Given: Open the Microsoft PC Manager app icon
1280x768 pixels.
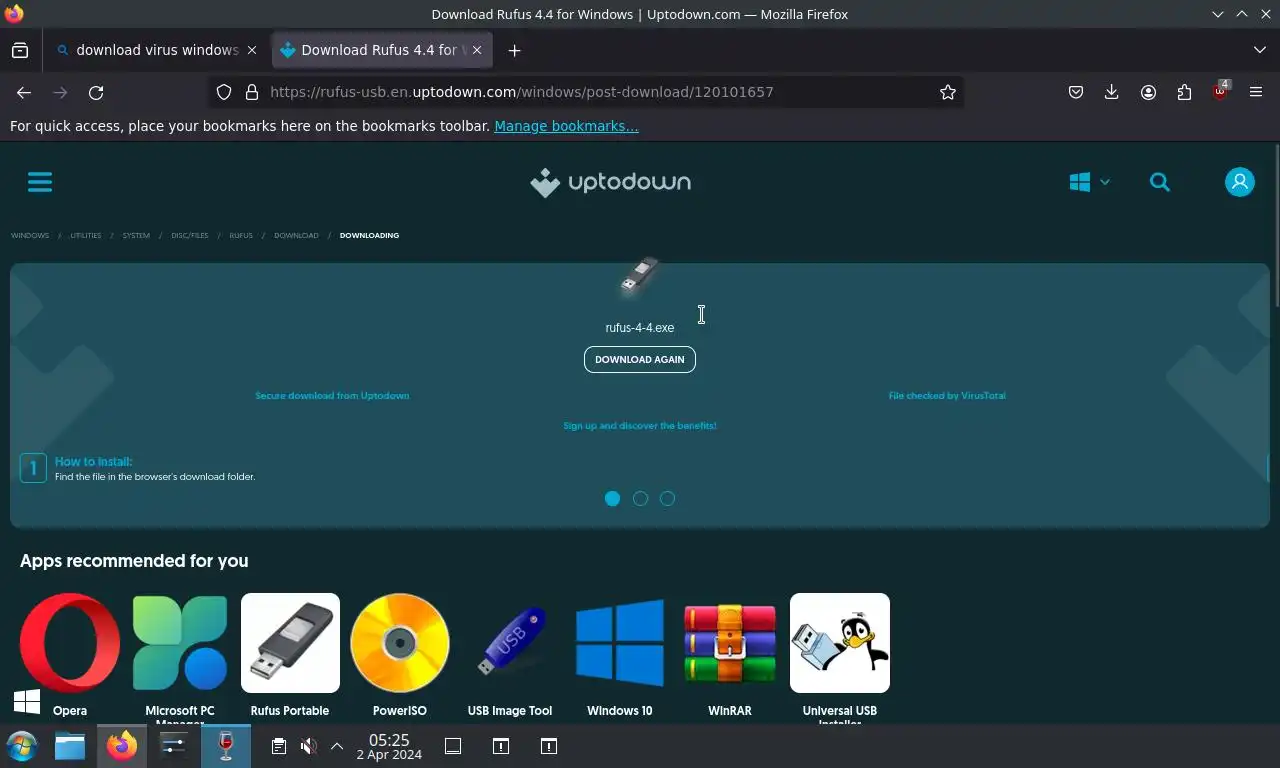Looking at the screenshot, I should point(180,643).
